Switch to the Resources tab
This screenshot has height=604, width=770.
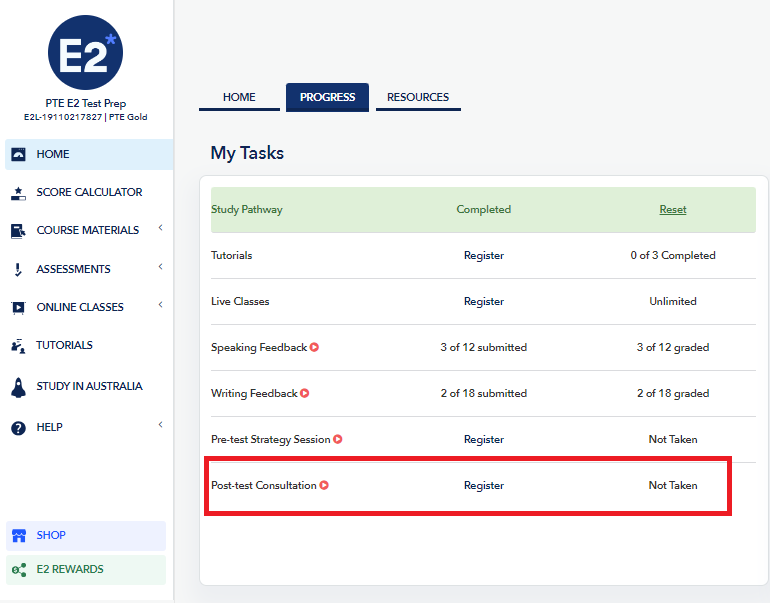(418, 97)
